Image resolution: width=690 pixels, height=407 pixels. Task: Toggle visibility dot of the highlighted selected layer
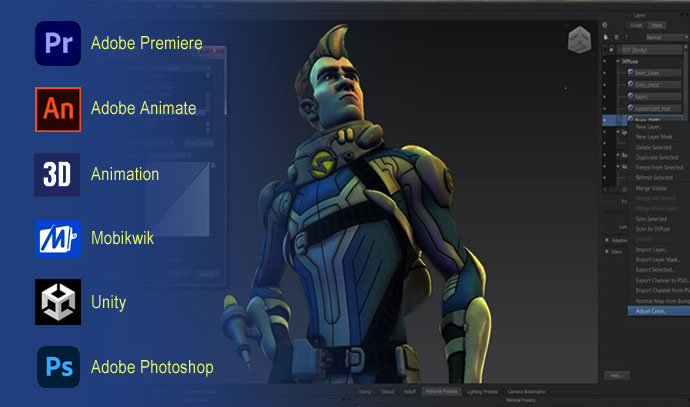pyautogui.click(x=605, y=120)
